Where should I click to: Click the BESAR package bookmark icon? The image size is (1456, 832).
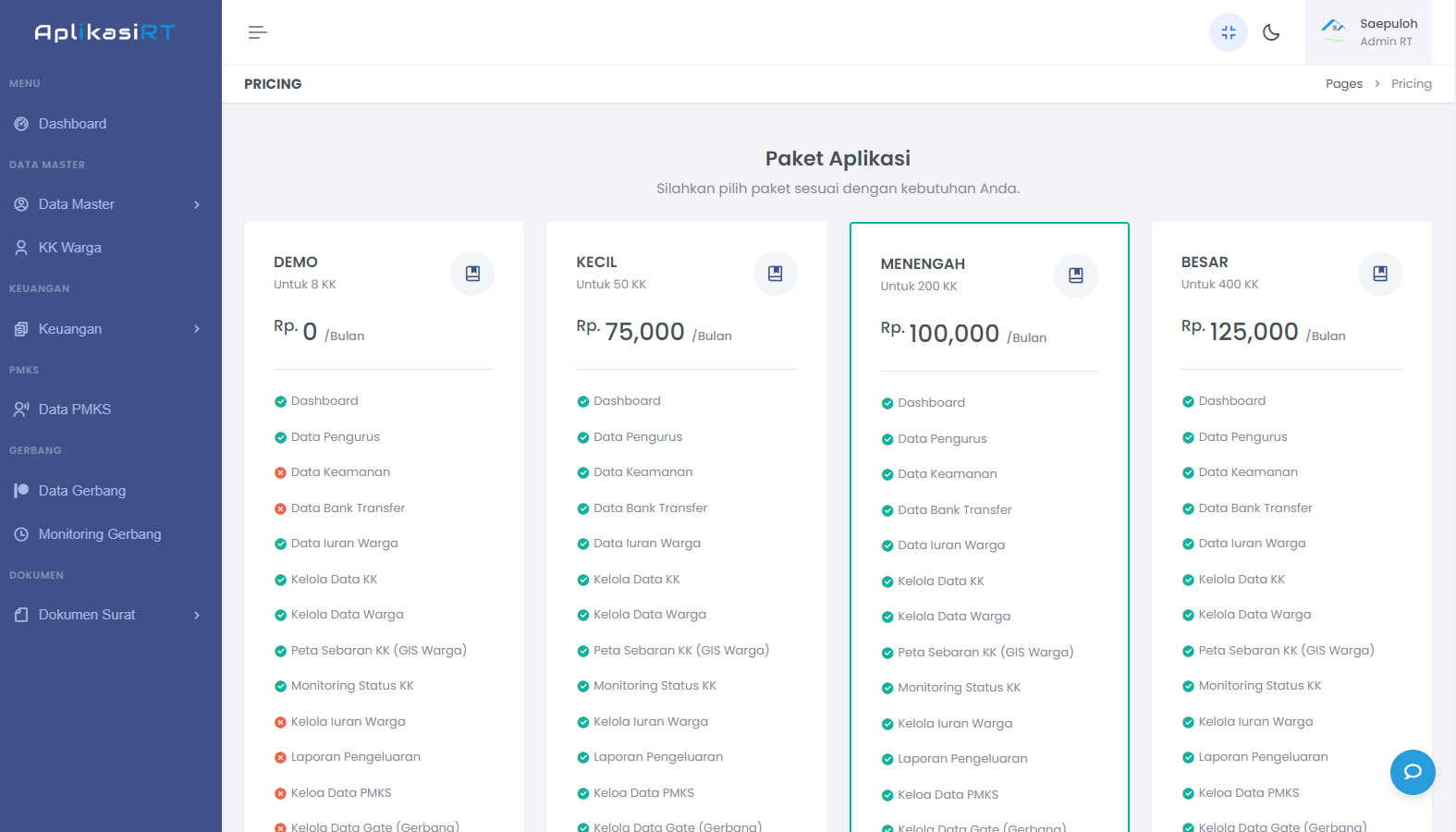[1379, 274]
